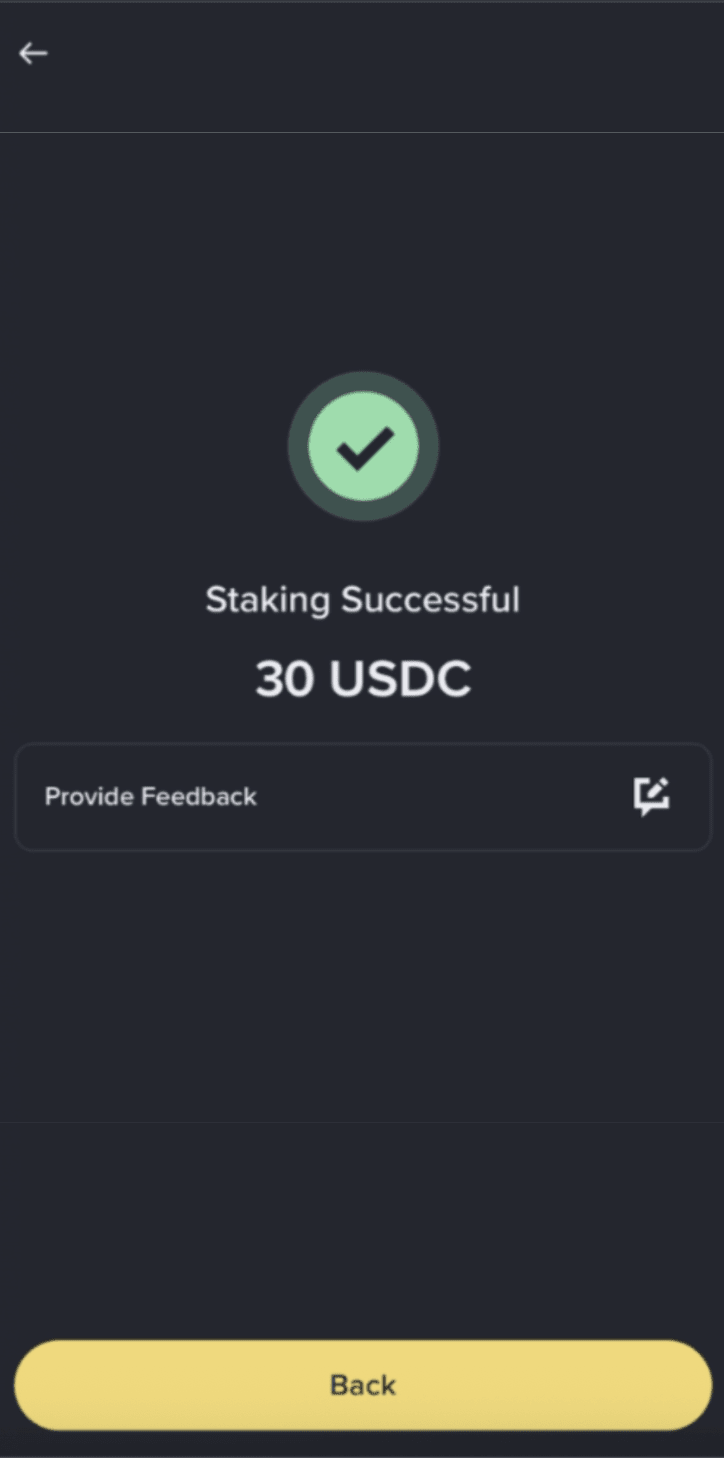Click the Provide Feedback label text
The height and width of the screenshot is (1458, 724).
[151, 797]
